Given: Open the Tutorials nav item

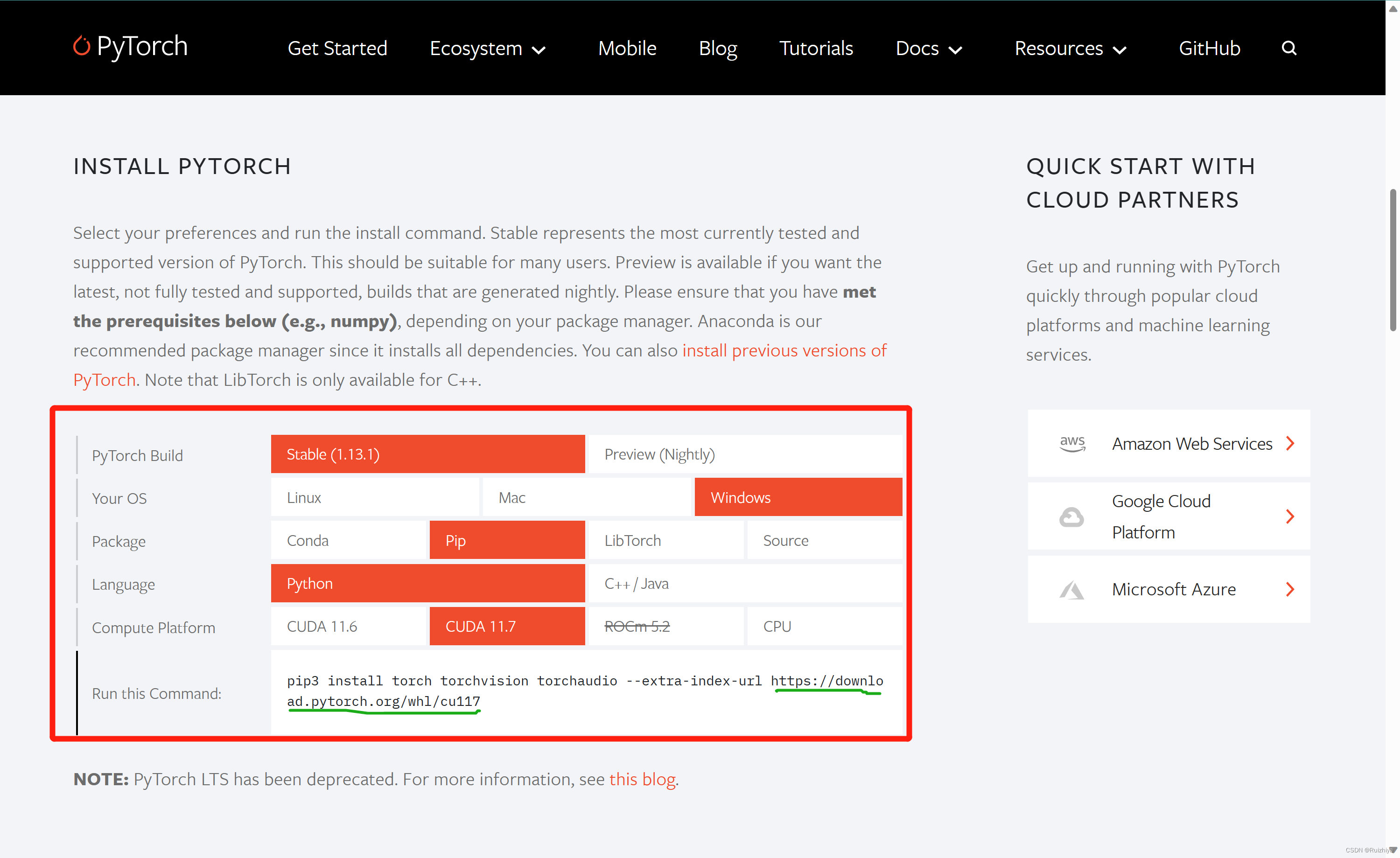Looking at the screenshot, I should coord(816,49).
